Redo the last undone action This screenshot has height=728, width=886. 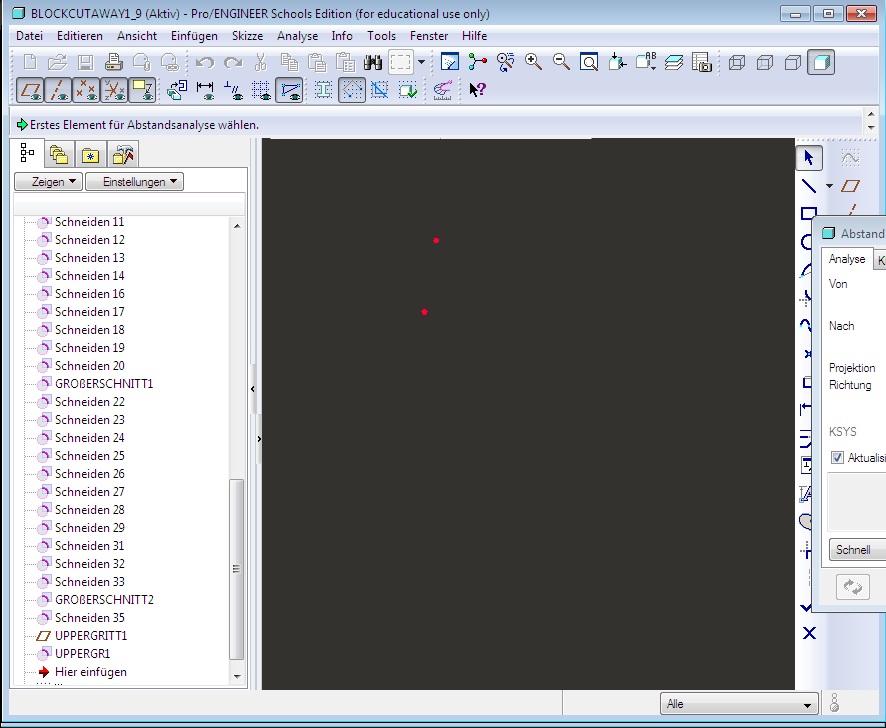[x=233, y=62]
